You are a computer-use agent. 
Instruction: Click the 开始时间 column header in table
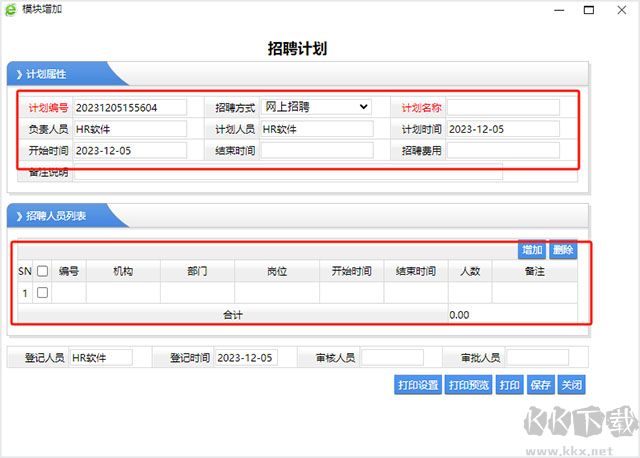[351, 271]
